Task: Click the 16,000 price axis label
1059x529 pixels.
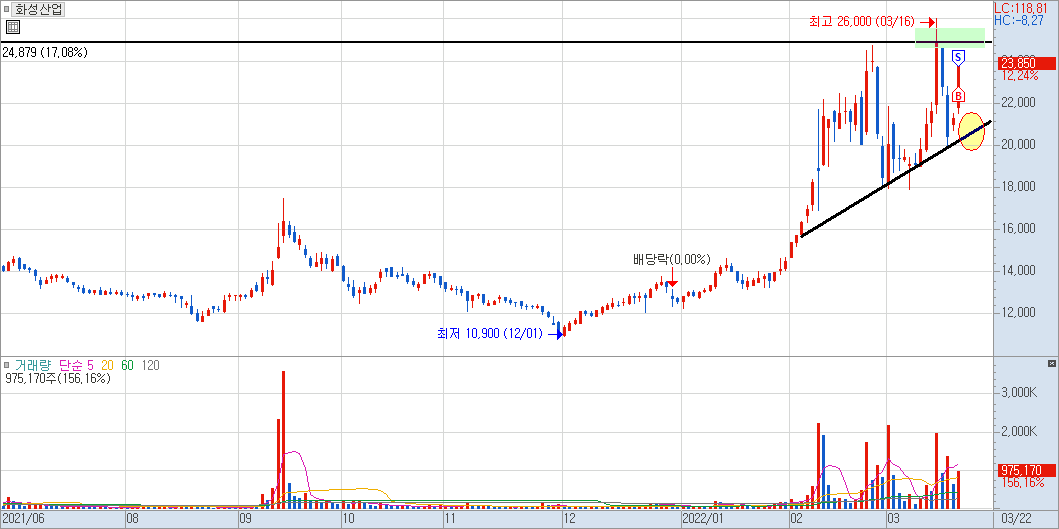Action: coord(1019,228)
